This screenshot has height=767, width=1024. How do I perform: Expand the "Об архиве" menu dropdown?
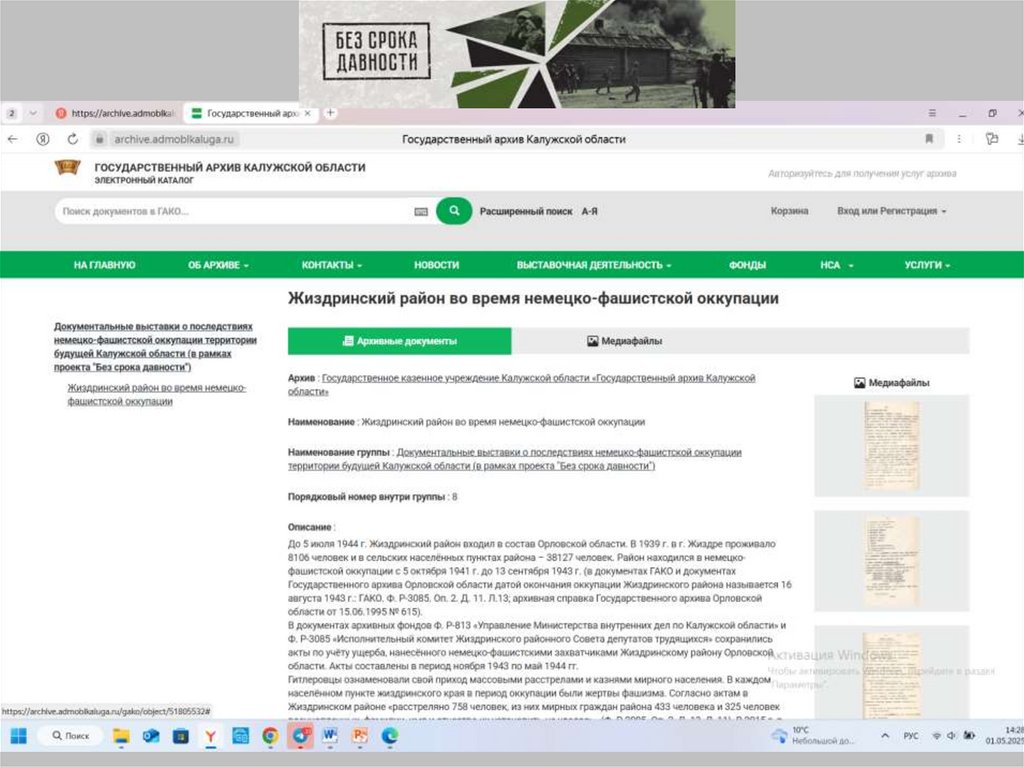pos(218,265)
